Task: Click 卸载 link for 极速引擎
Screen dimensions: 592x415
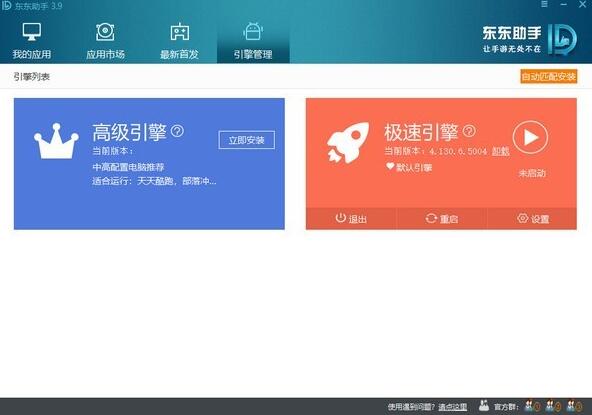Action: click(x=500, y=151)
